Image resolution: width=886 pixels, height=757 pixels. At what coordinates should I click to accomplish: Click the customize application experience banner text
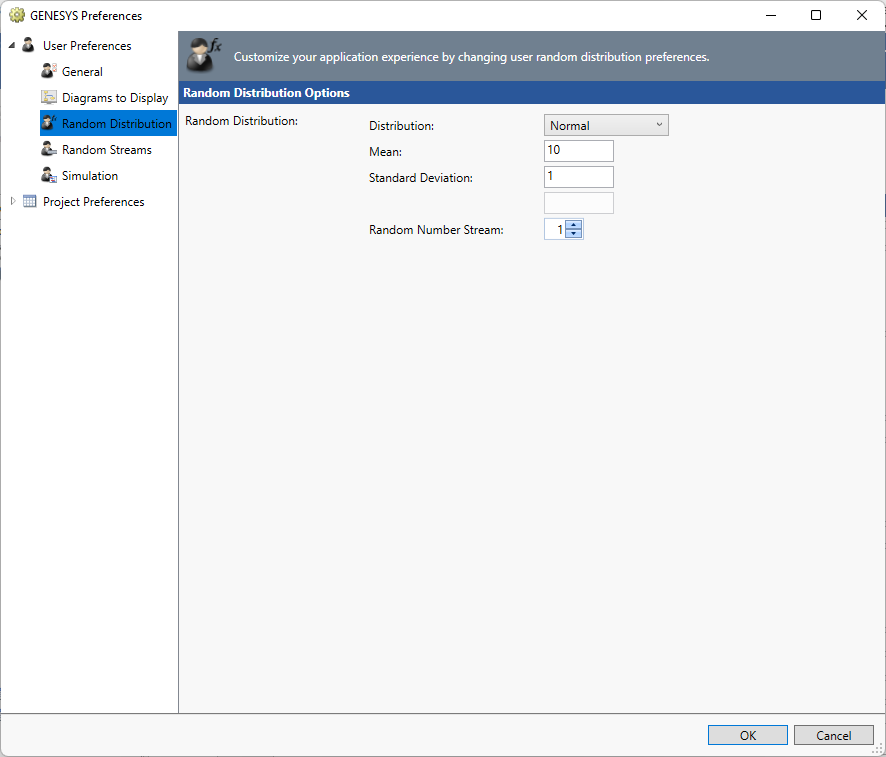[471, 57]
